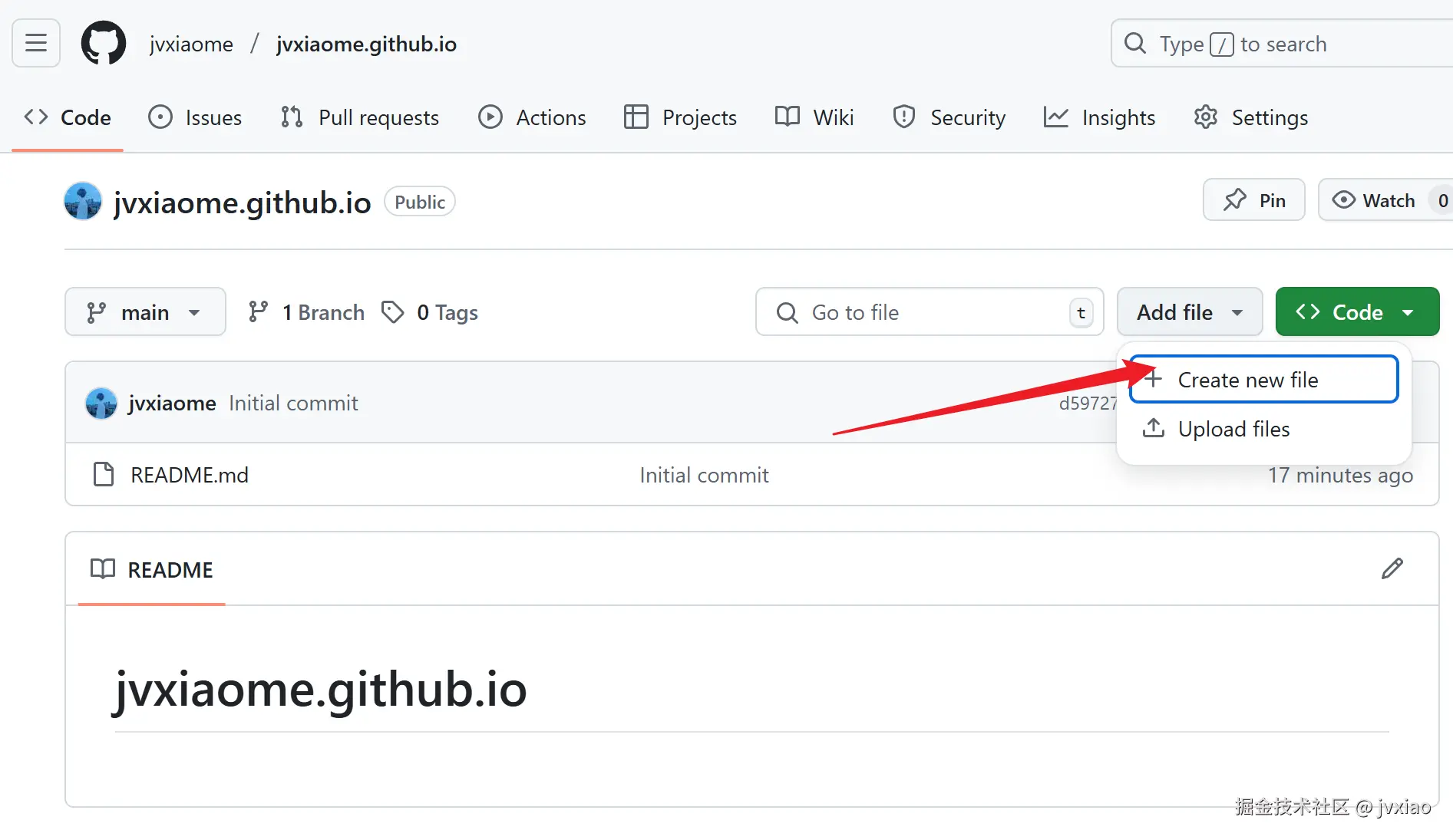The height and width of the screenshot is (840, 1453).
Task: Open commit hash d59727
Action: coord(1088,404)
